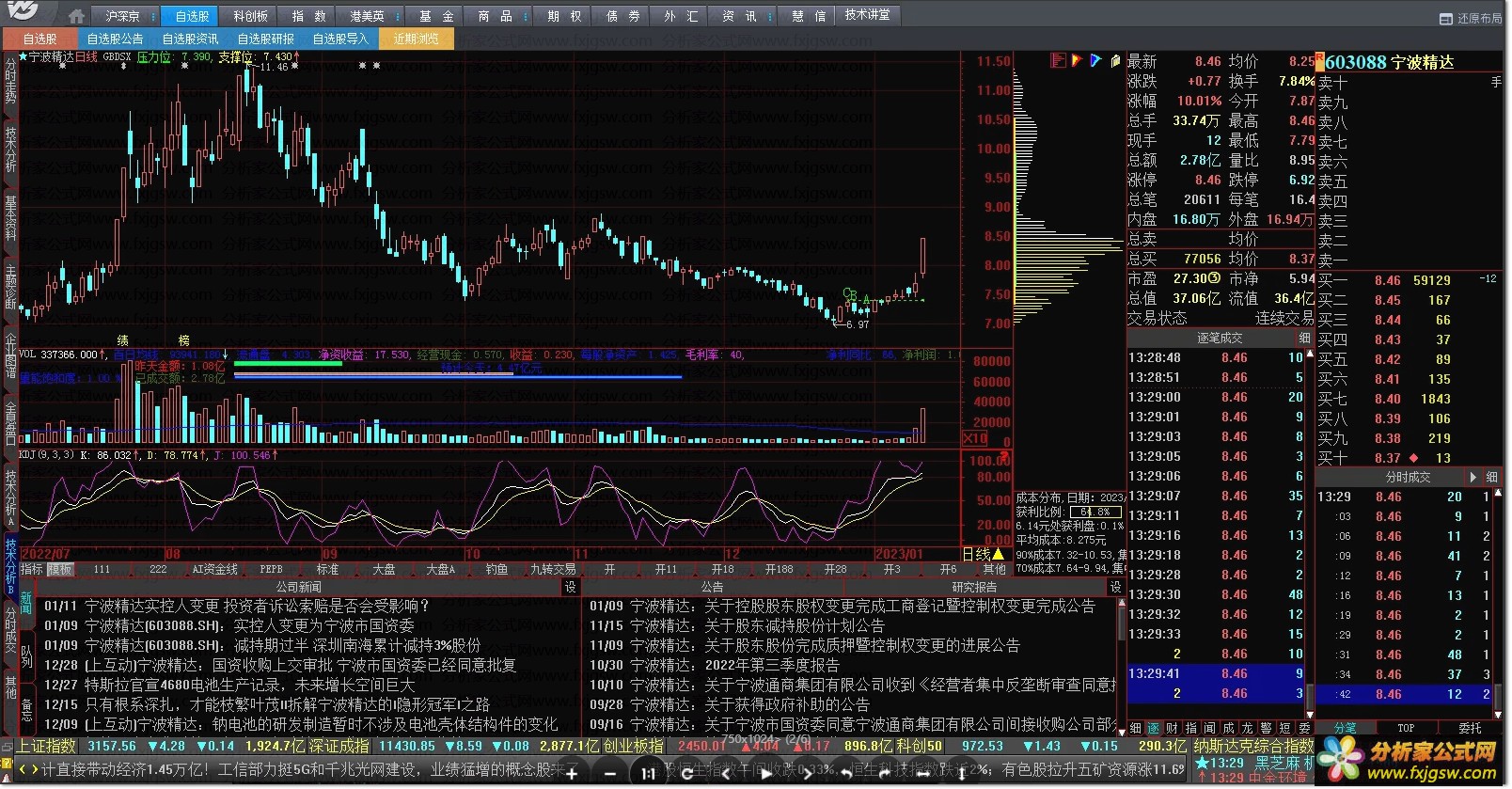Switch to 自选股研报 sub tab

(266, 39)
